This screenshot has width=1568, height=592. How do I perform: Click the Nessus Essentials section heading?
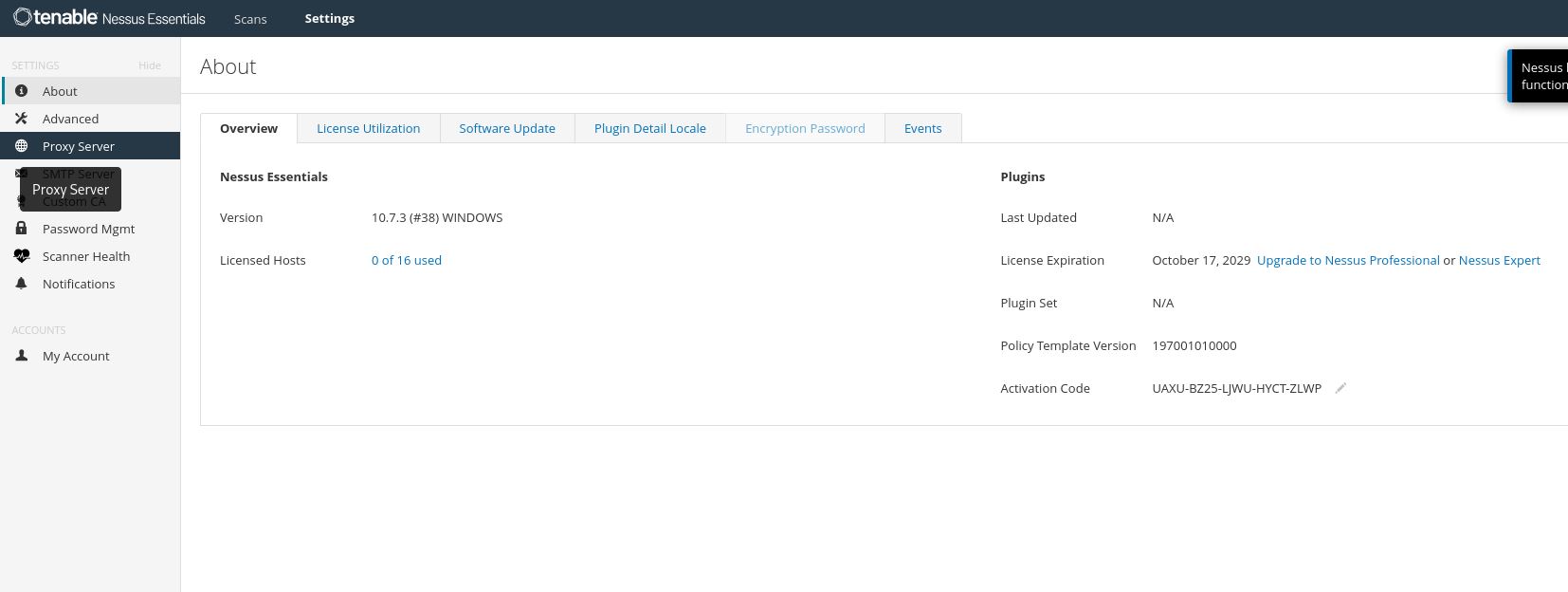click(x=274, y=176)
